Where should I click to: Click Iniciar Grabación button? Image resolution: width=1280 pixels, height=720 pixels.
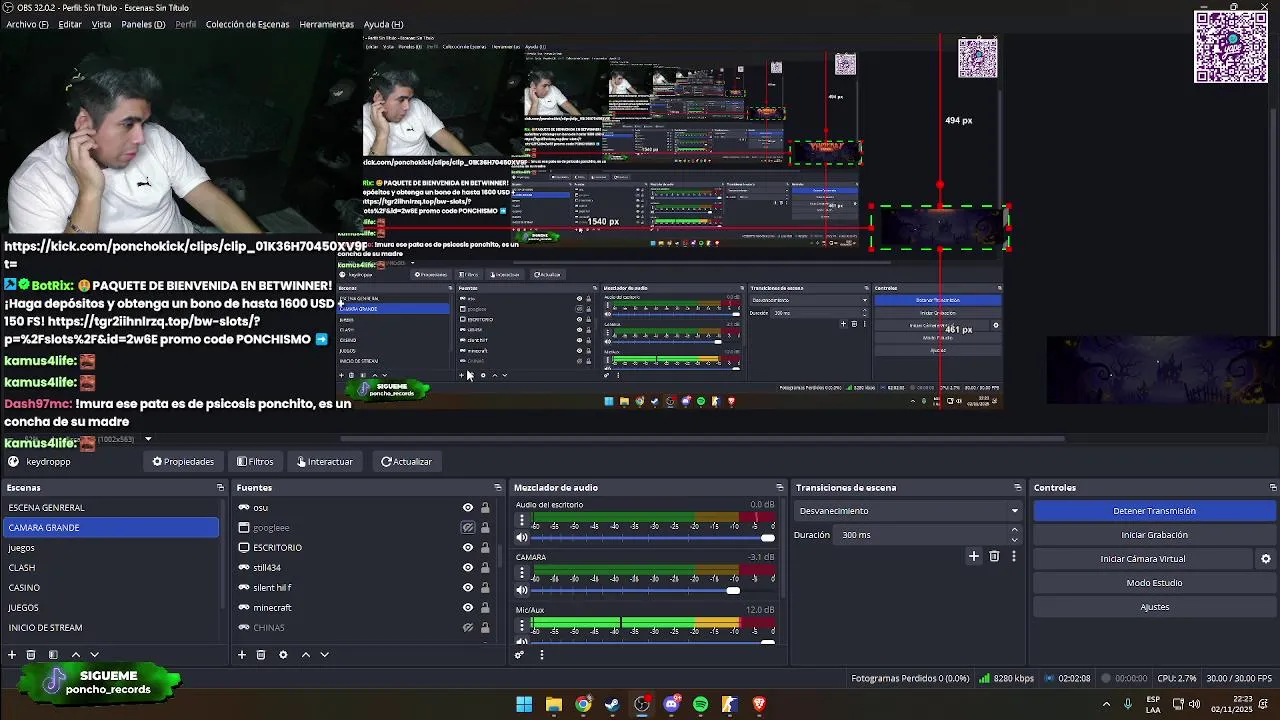[x=1154, y=535]
